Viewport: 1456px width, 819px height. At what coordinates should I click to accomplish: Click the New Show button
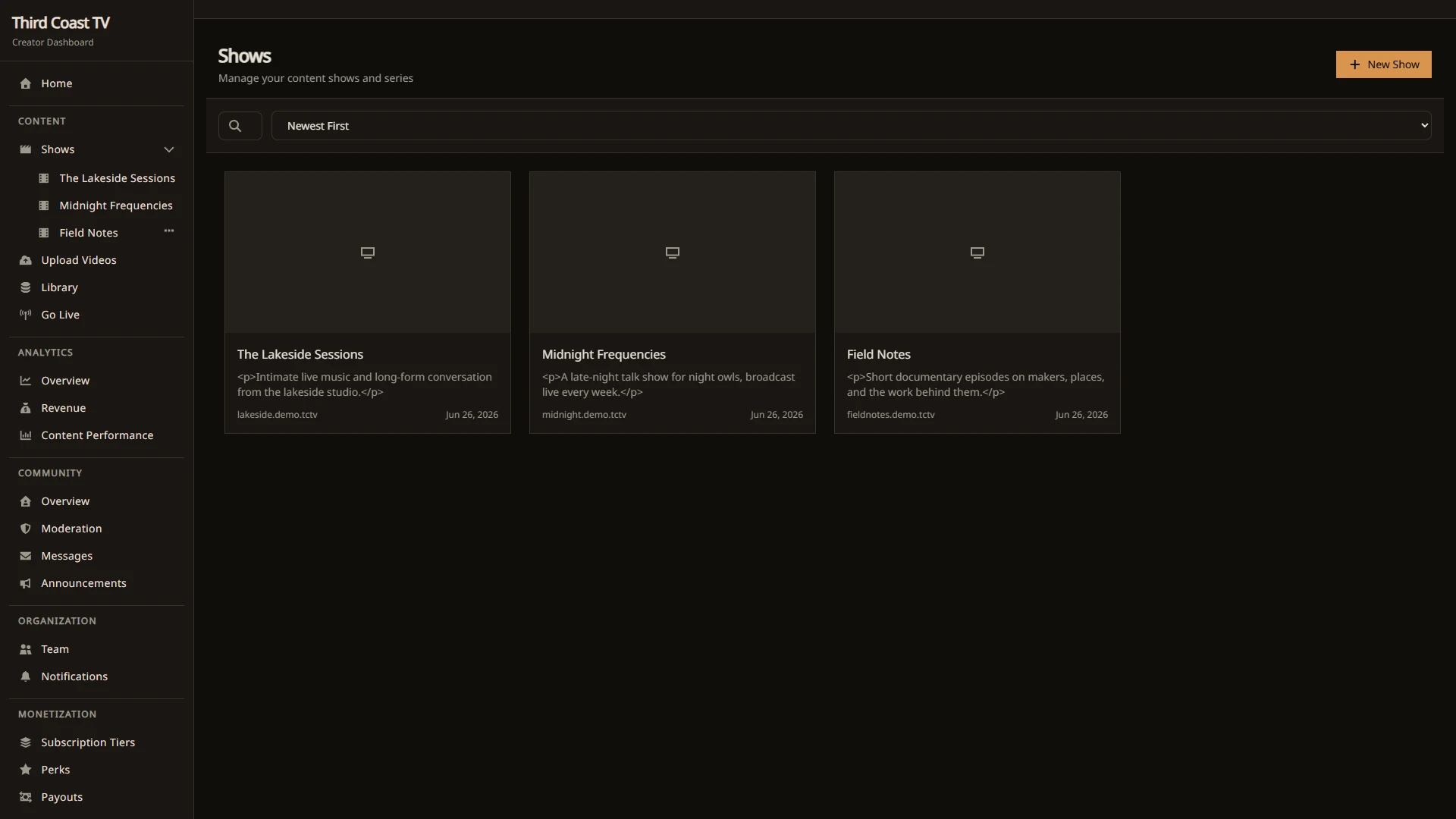tap(1383, 64)
